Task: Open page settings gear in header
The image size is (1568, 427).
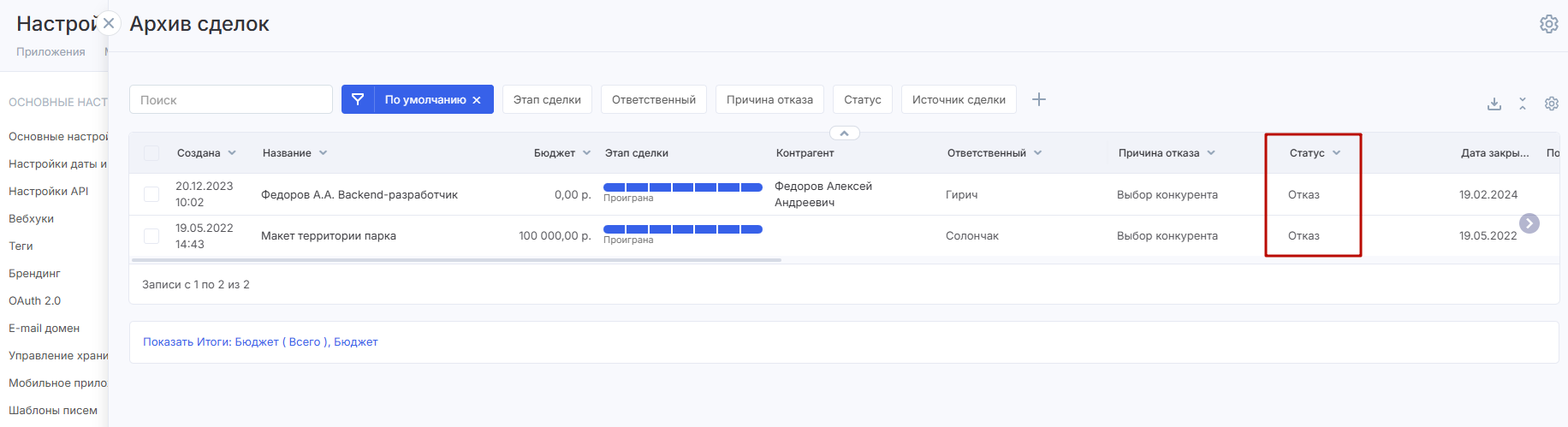Action: coord(1548,24)
